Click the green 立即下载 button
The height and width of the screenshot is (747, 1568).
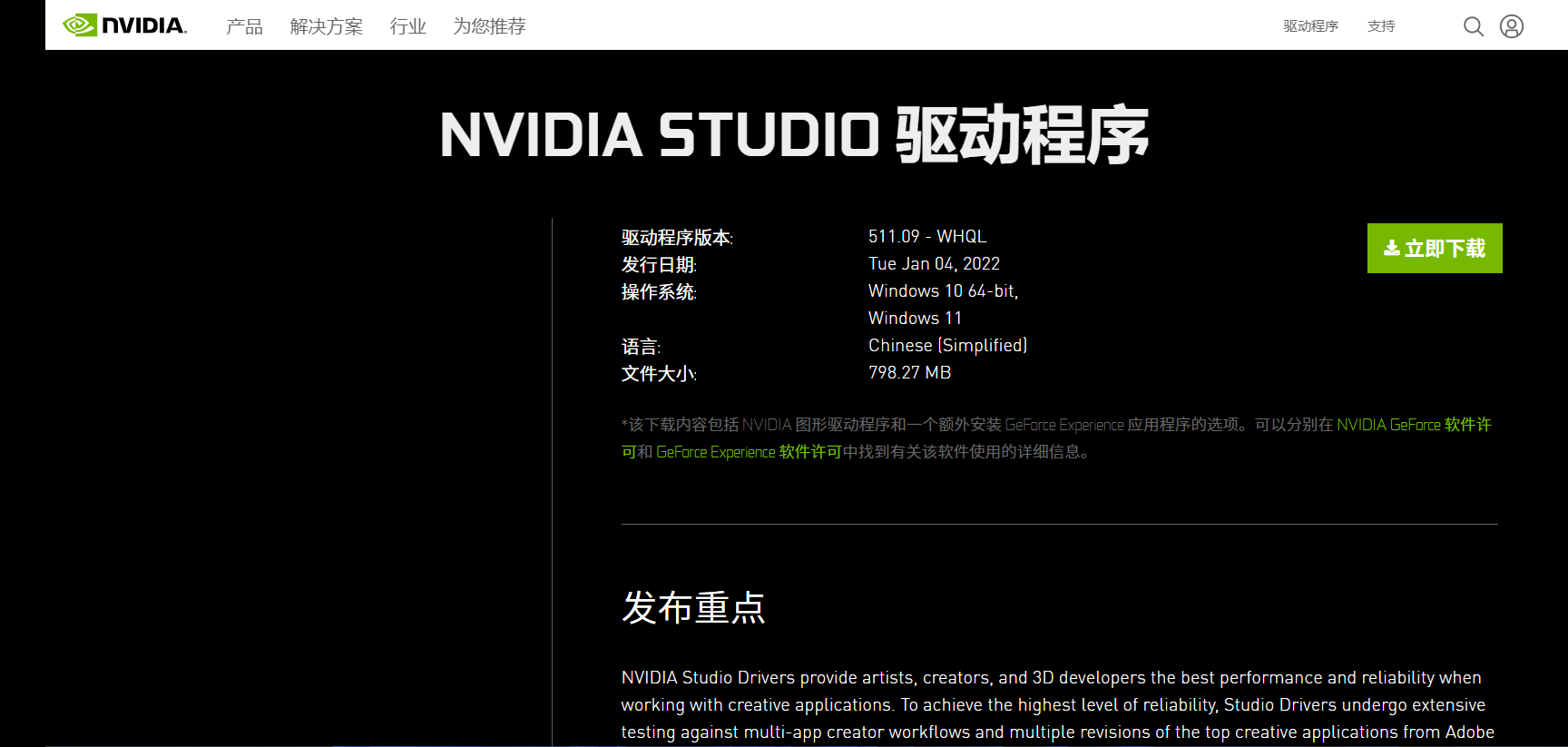[1435, 248]
